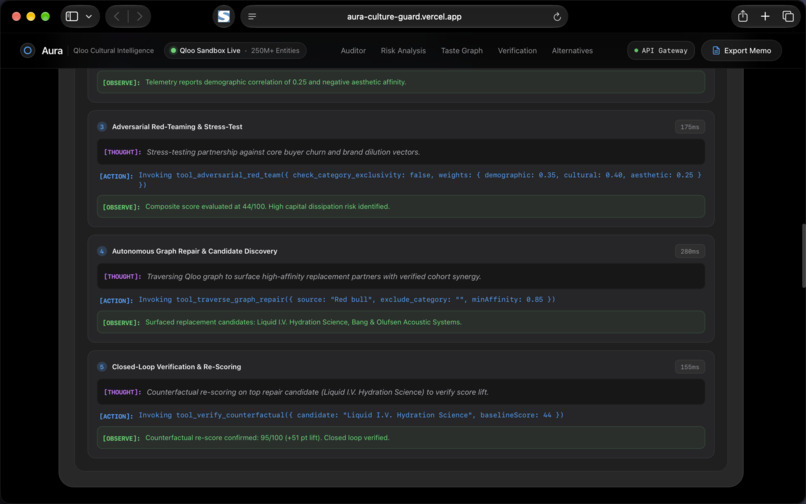
Task: Click the surfaced replacement candidates observation
Action: coord(401,322)
